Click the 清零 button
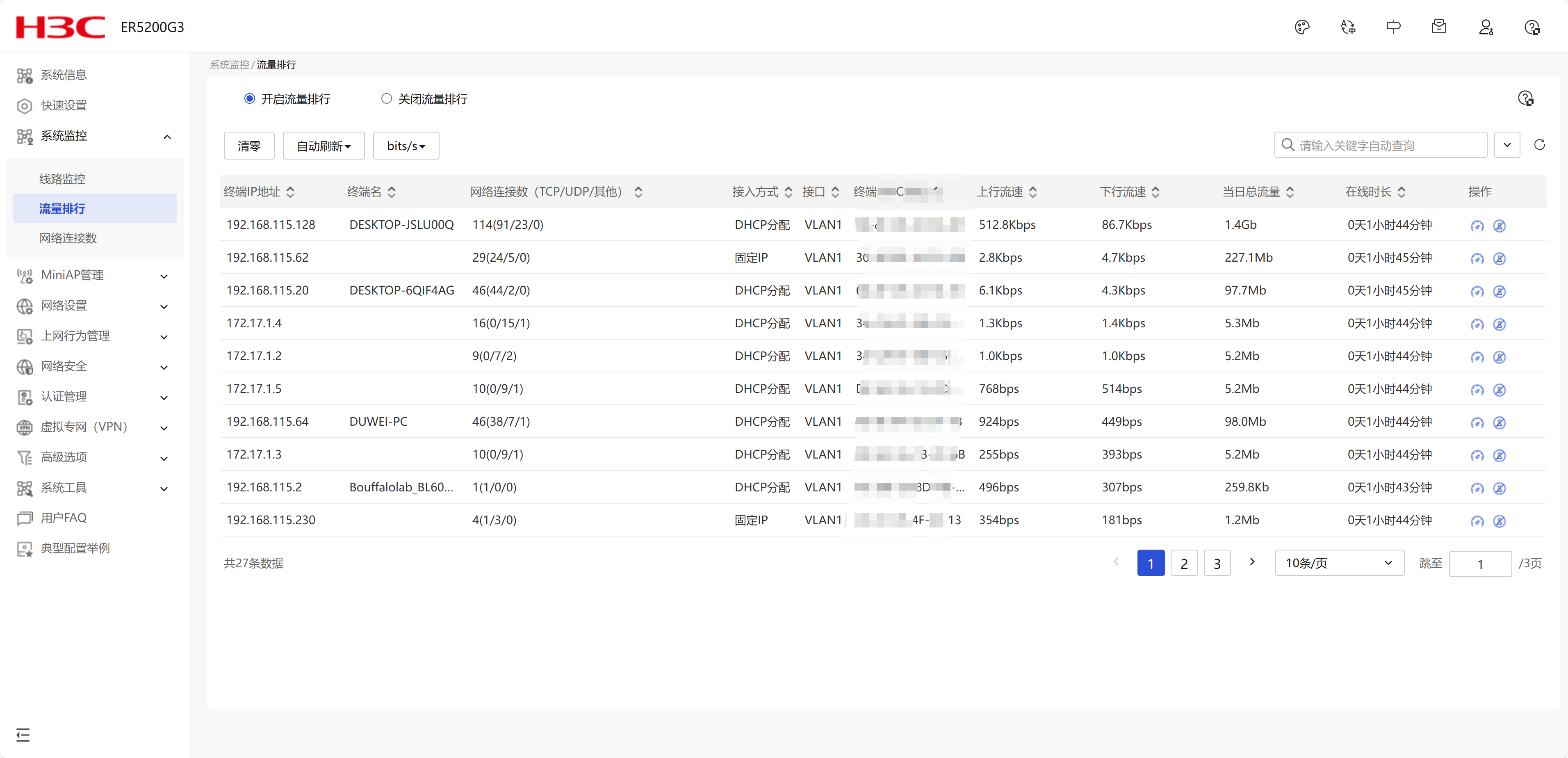The image size is (1568, 758). [248, 146]
